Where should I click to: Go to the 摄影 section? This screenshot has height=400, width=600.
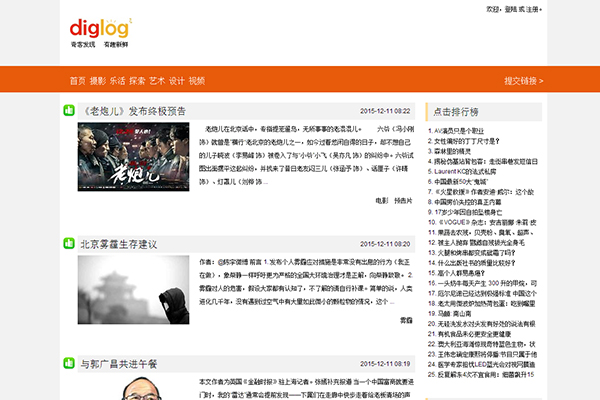[97, 80]
